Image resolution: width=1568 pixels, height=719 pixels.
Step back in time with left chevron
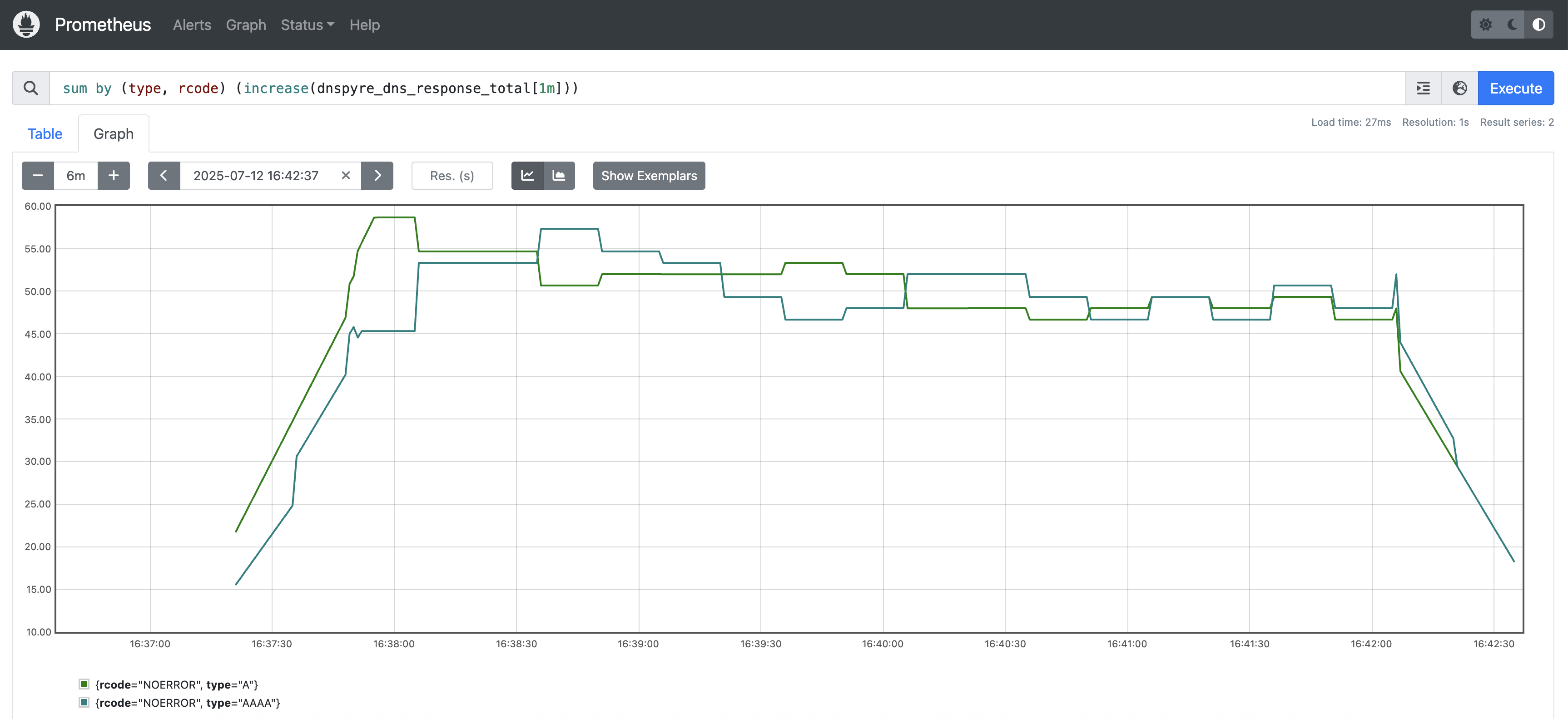point(164,176)
